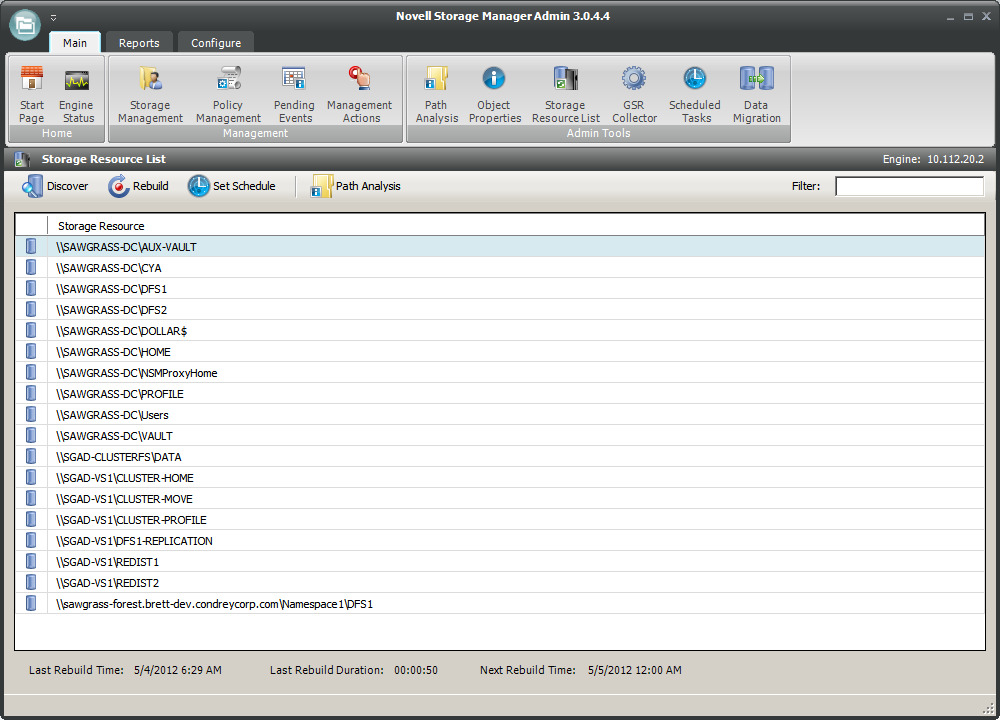Image resolution: width=1000 pixels, height=720 pixels.
Task: Click the Storage Resource List panel header icon
Action: click(23, 159)
